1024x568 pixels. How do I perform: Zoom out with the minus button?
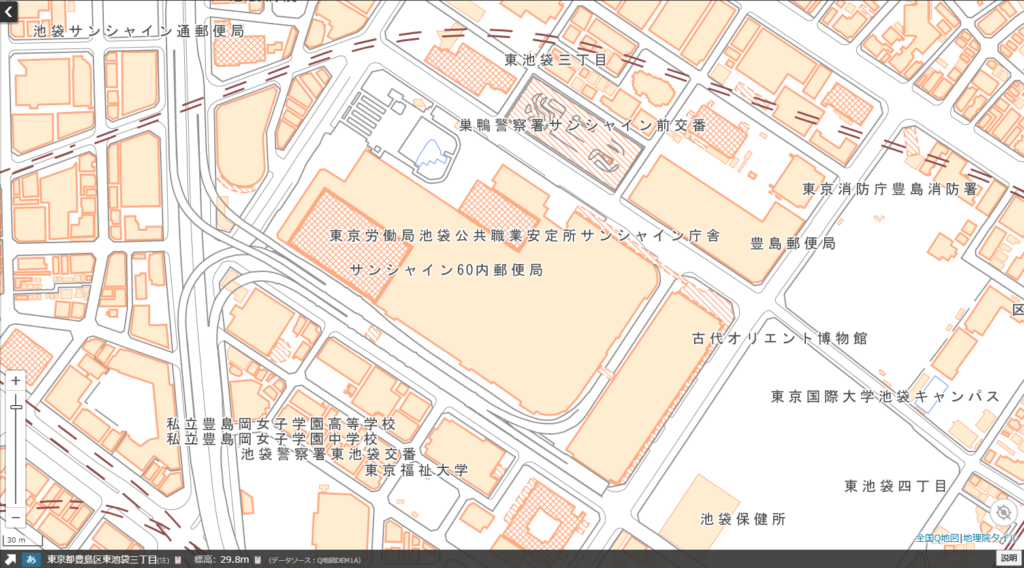(x=15, y=517)
